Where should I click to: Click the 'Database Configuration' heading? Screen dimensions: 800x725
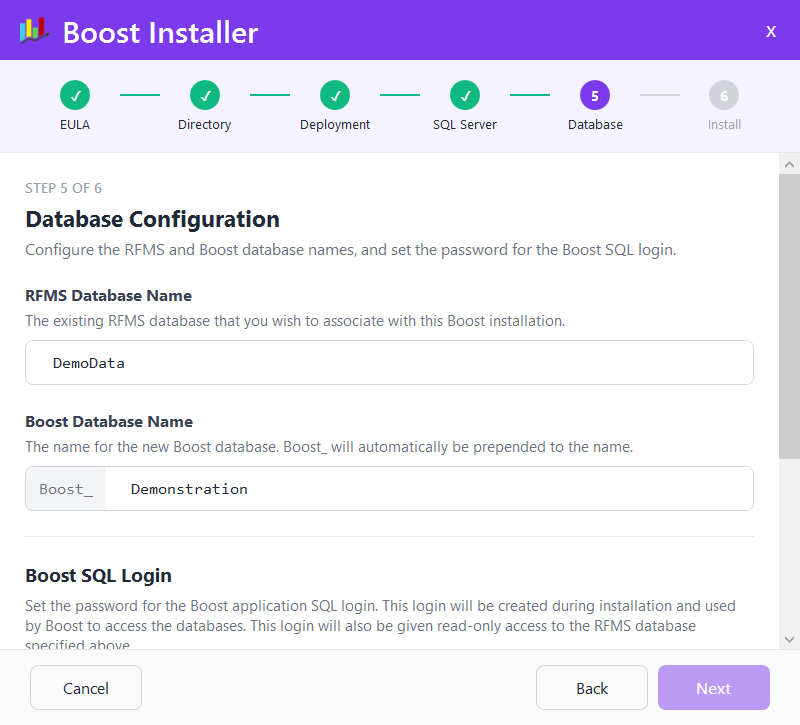pos(153,219)
